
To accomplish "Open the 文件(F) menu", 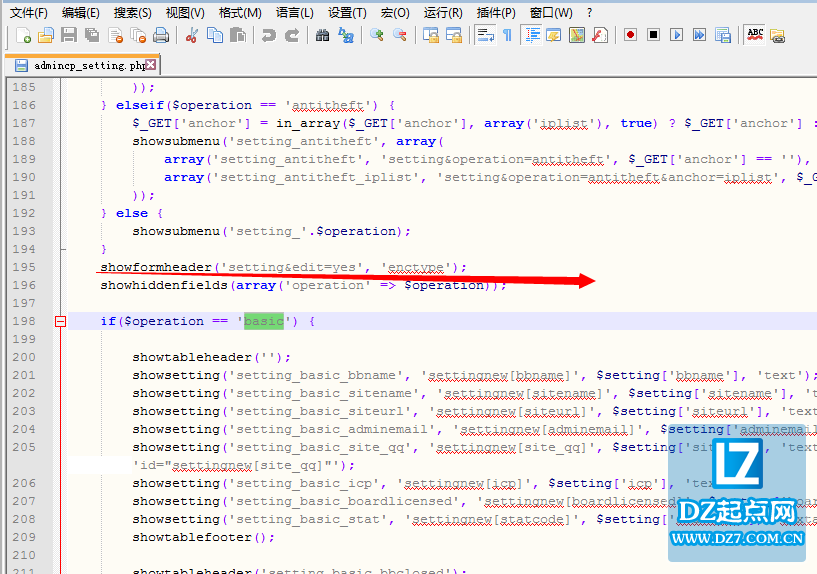I will coord(29,13).
